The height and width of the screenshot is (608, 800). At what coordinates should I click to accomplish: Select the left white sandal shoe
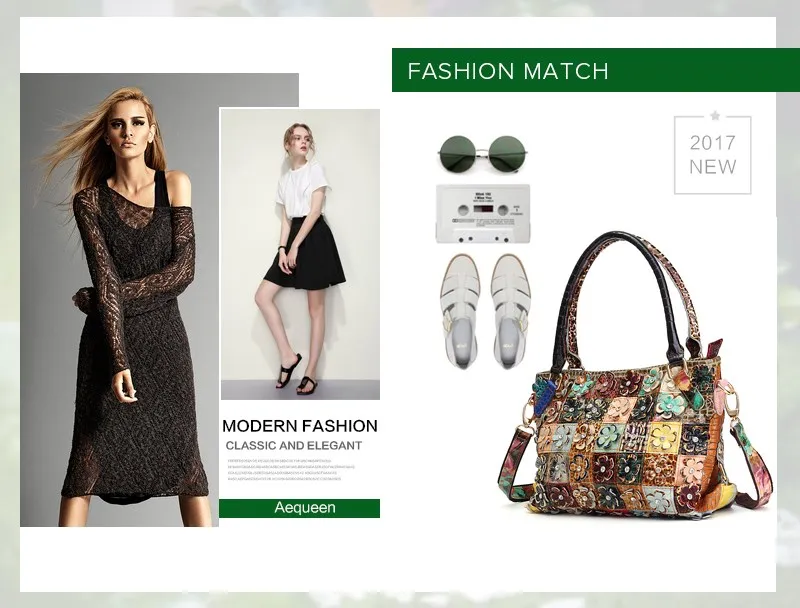coord(460,311)
